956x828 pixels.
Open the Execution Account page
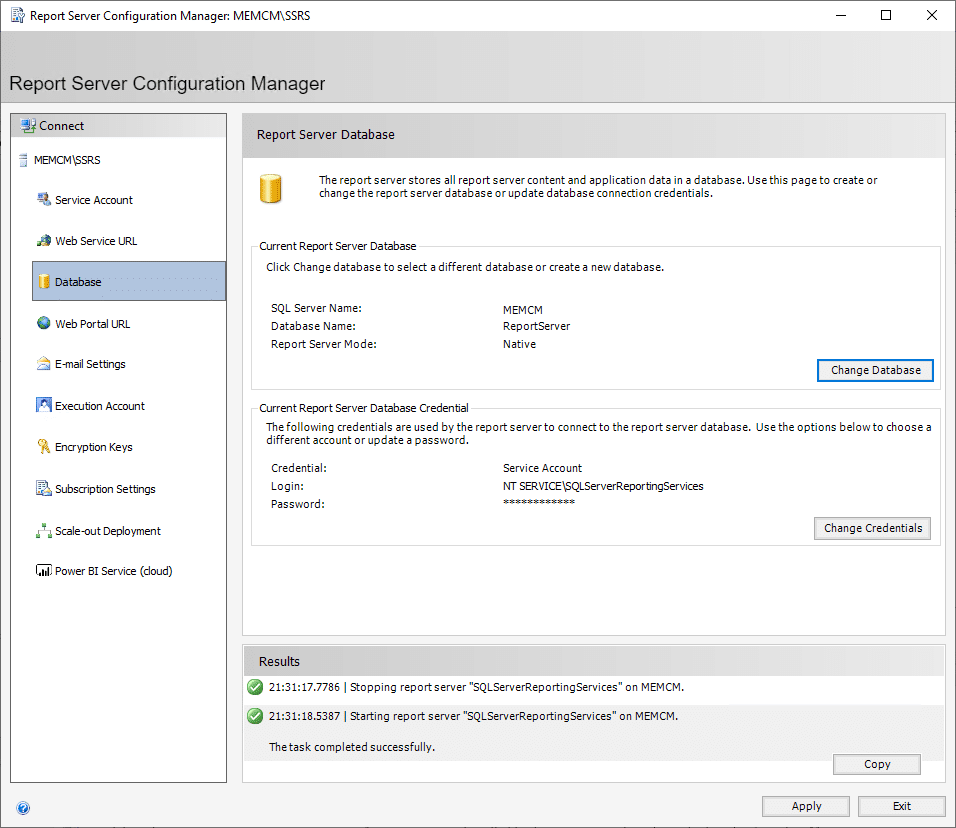pyautogui.click(x=99, y=406)
